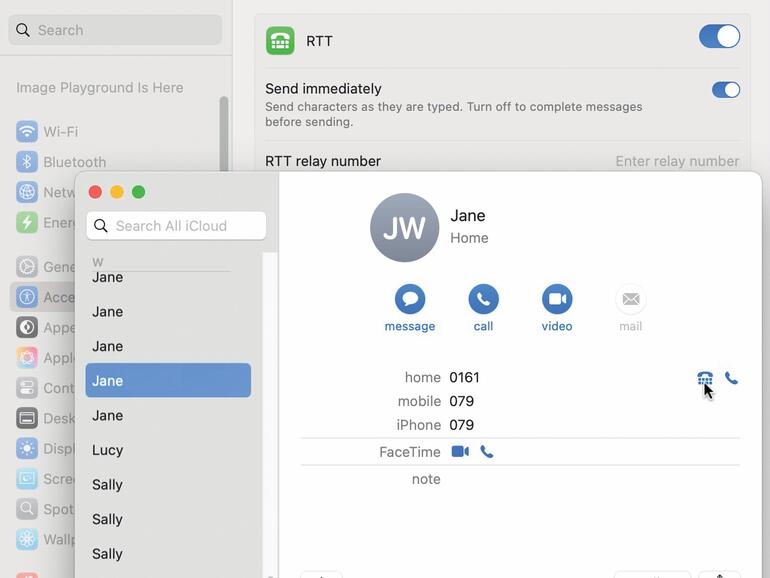Open Wi-Fi settings icon in sidebar
This screenshot has height=578, width=770.
coord(27,132)
